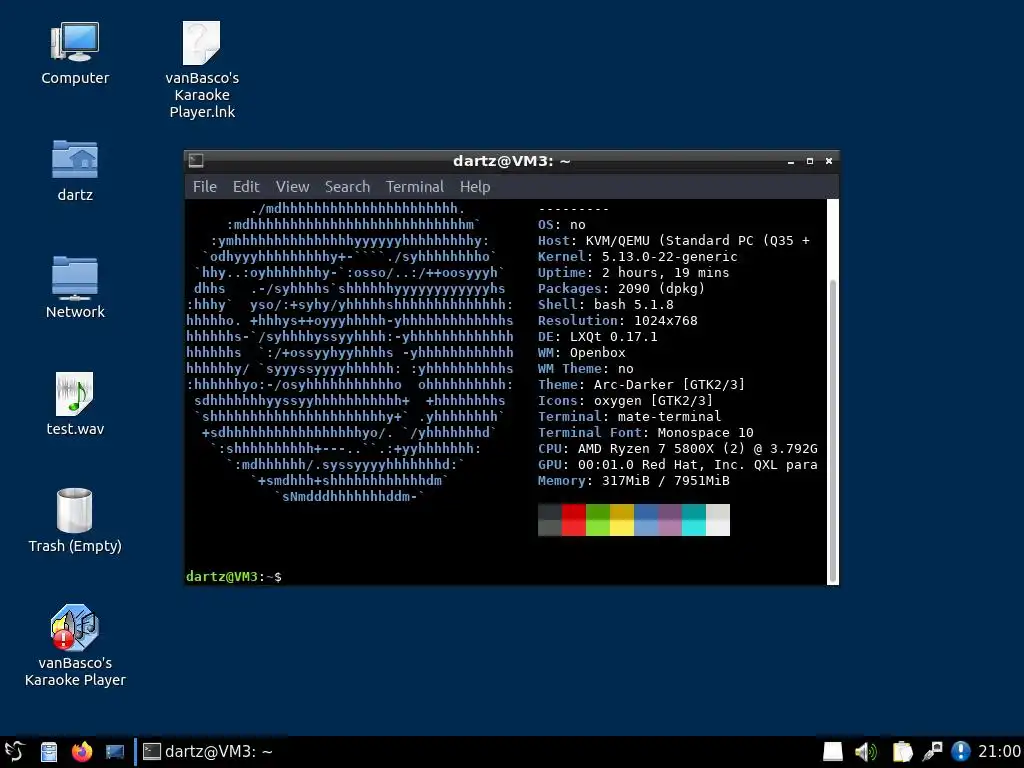1024x768 pixels.
Task: Open the clipboard manager tray icon
Action: 902,752
